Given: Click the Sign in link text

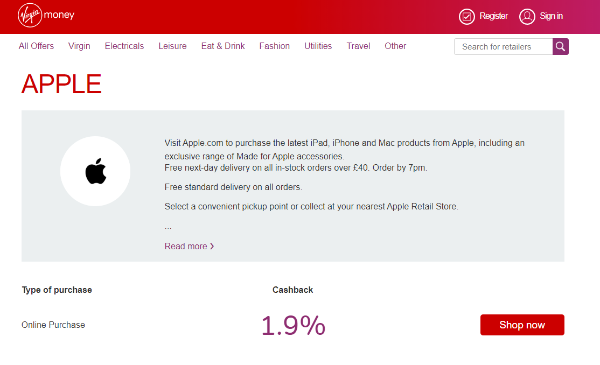Looking at the screenshot, I should [x=551, y=16].
